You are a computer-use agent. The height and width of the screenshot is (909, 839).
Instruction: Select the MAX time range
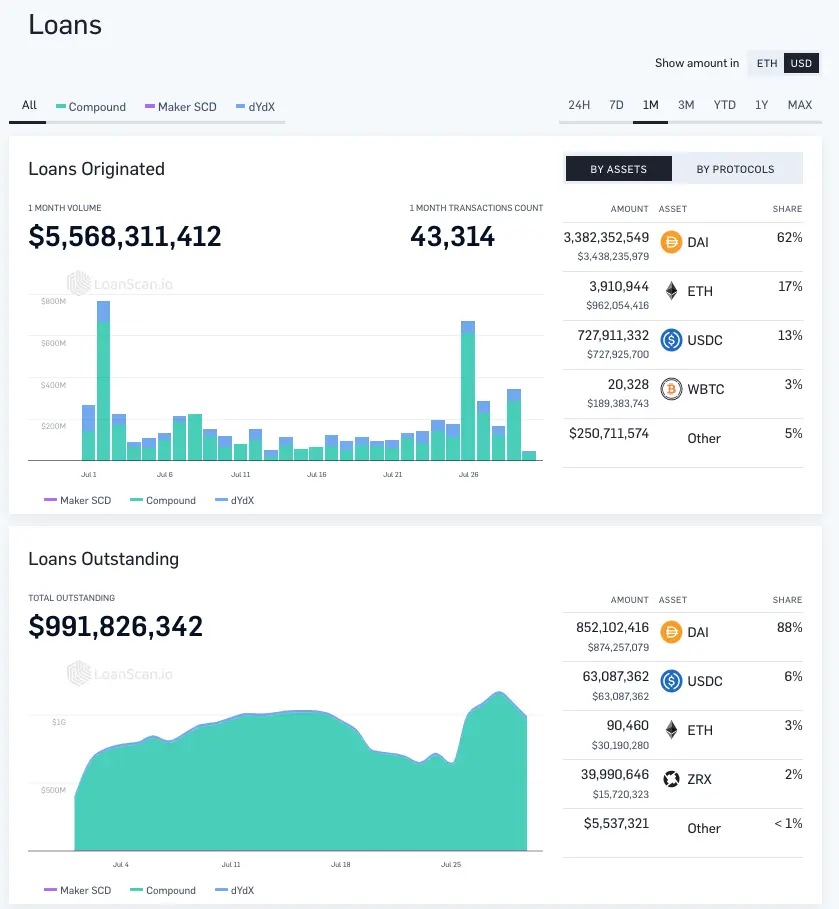800,105
